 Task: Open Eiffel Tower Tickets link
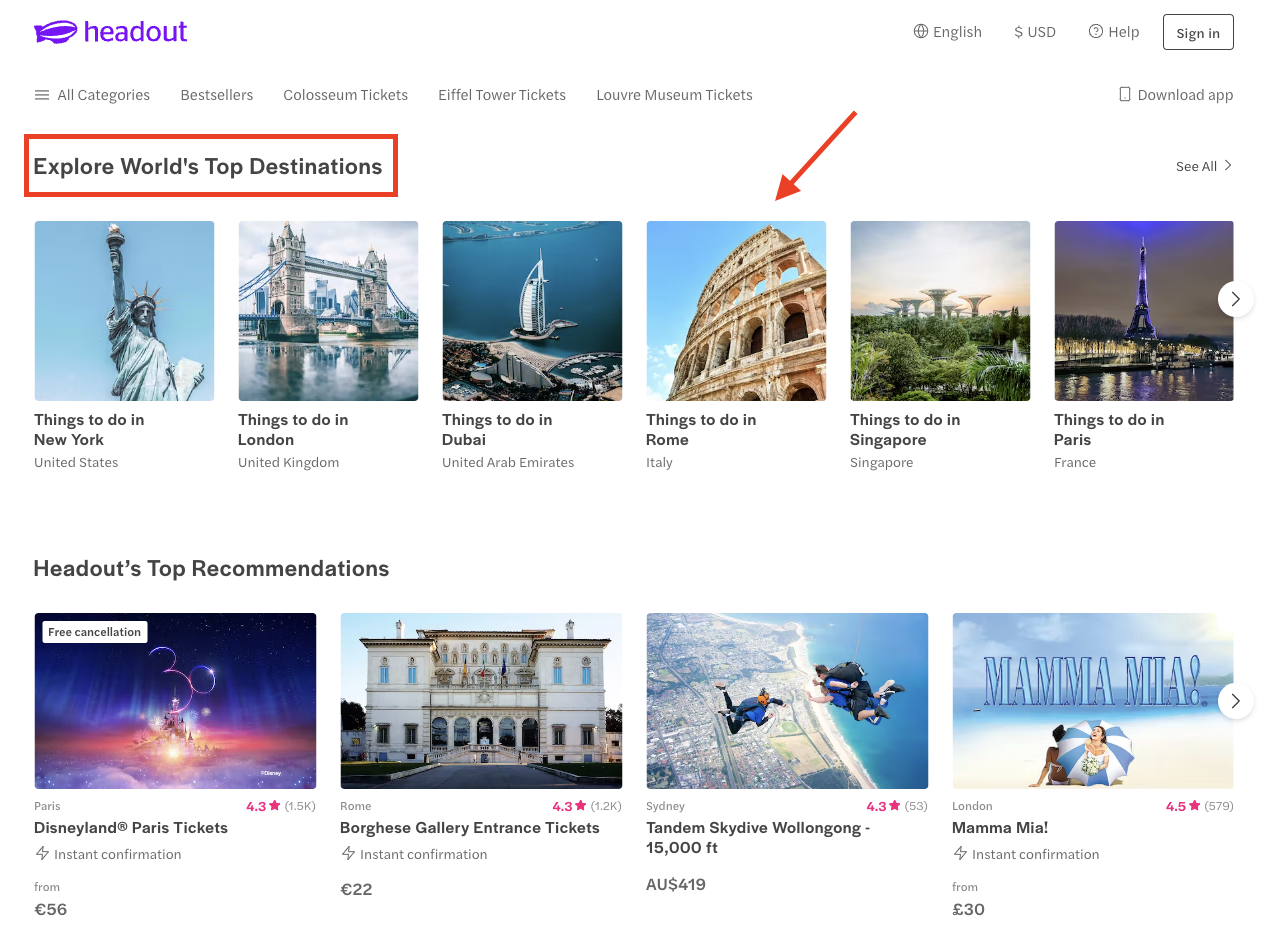pos(501,94)
